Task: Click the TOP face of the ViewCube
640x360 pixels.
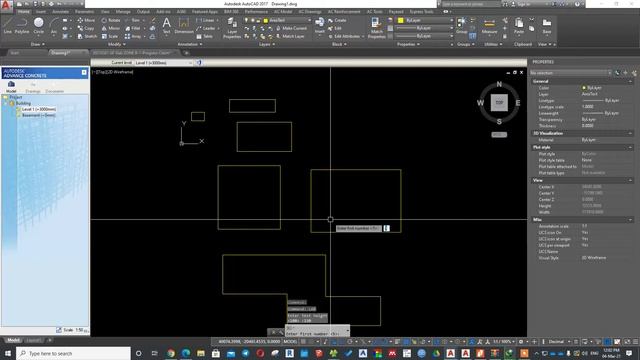Action: tap(499, 102)
